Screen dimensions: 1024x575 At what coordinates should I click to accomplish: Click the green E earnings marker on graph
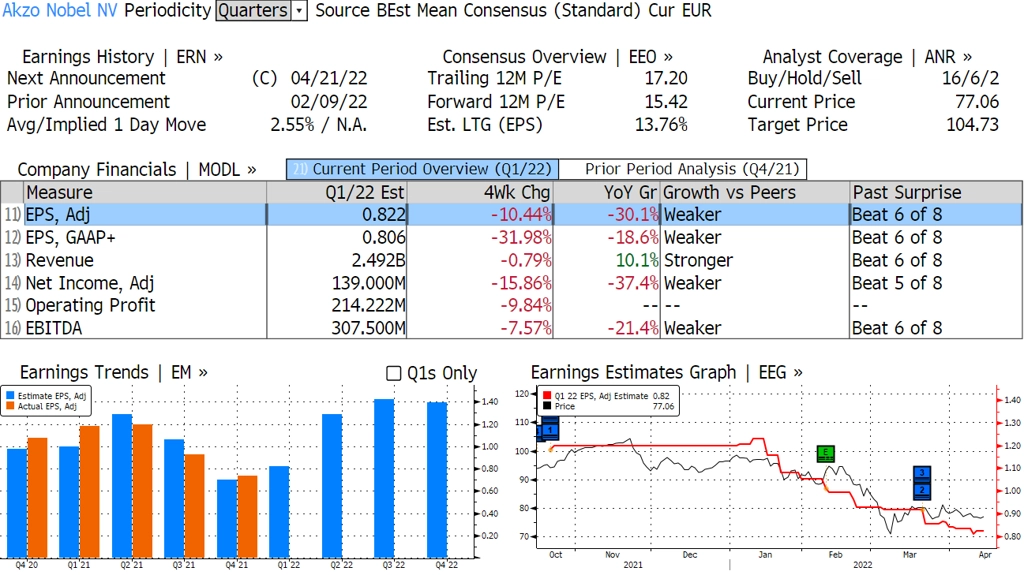click(x=825, y=453)
